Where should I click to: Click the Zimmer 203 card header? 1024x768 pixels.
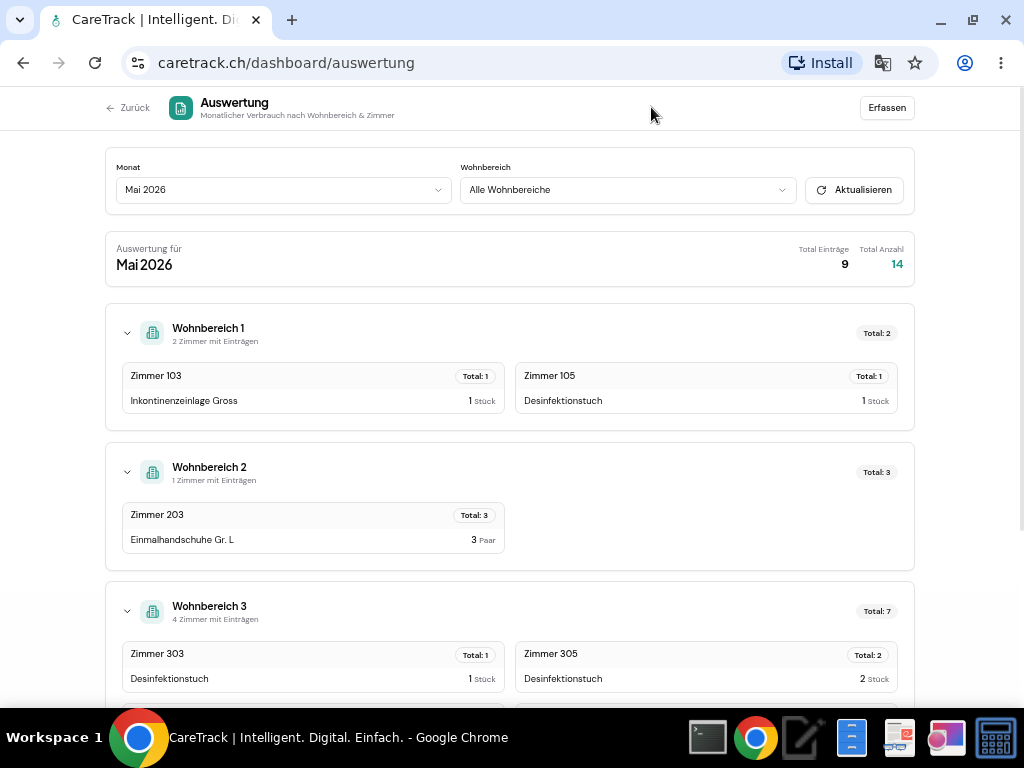coord(313,515)
